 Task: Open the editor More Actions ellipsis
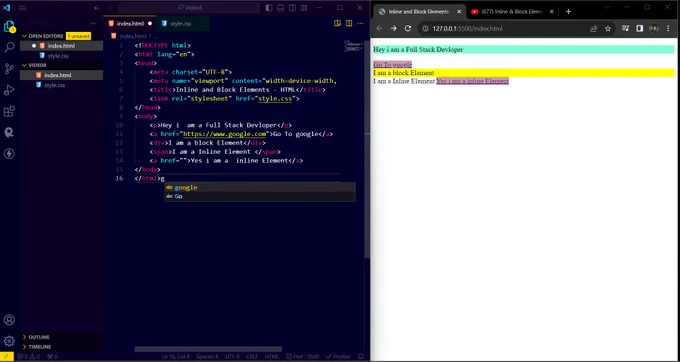(360, 23)
